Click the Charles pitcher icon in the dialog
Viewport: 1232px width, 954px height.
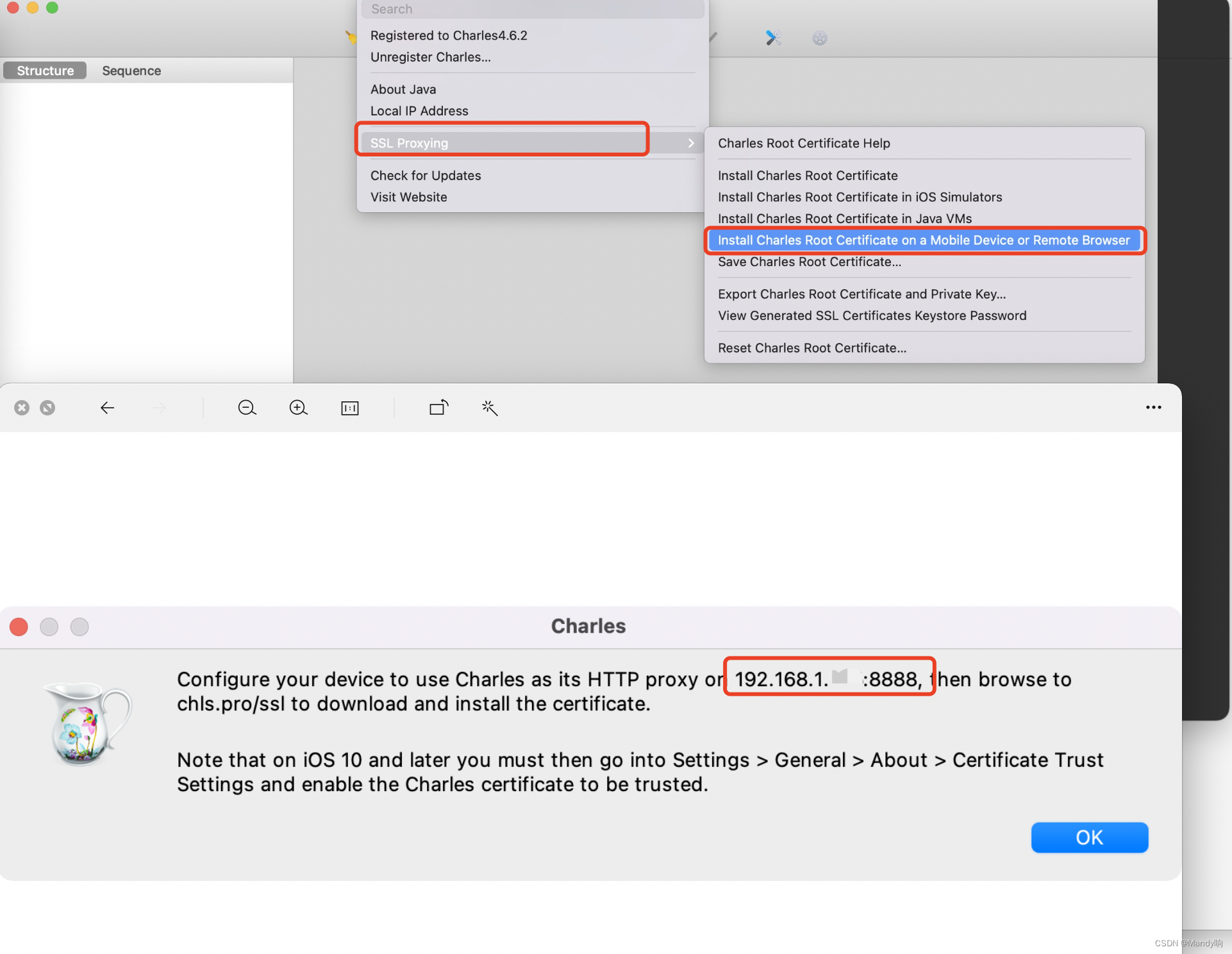(87, 724)
